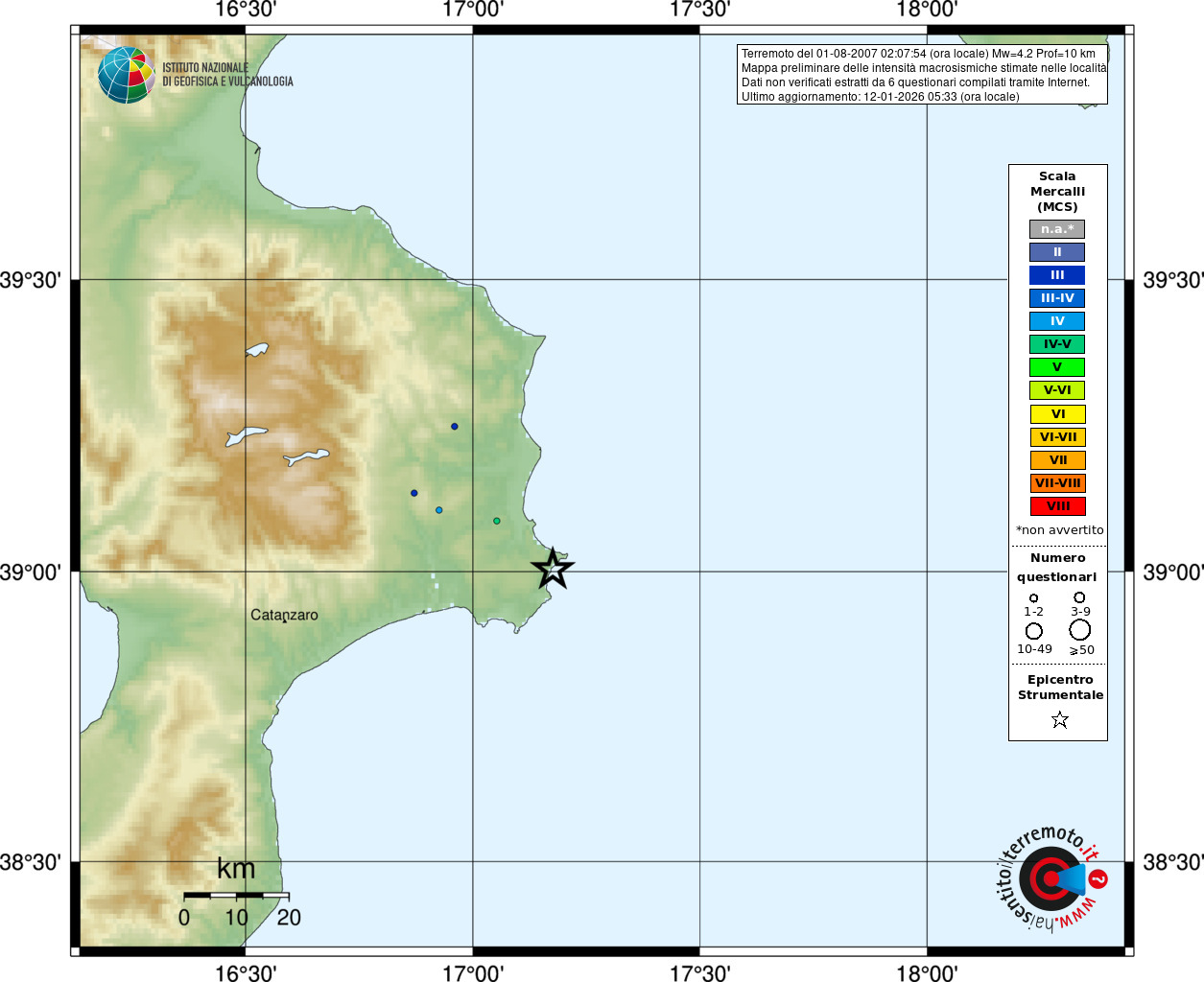Click the yellow VI intensity legend swatch
This screenshot has height=982, width=1204.
coord(1058,414)
